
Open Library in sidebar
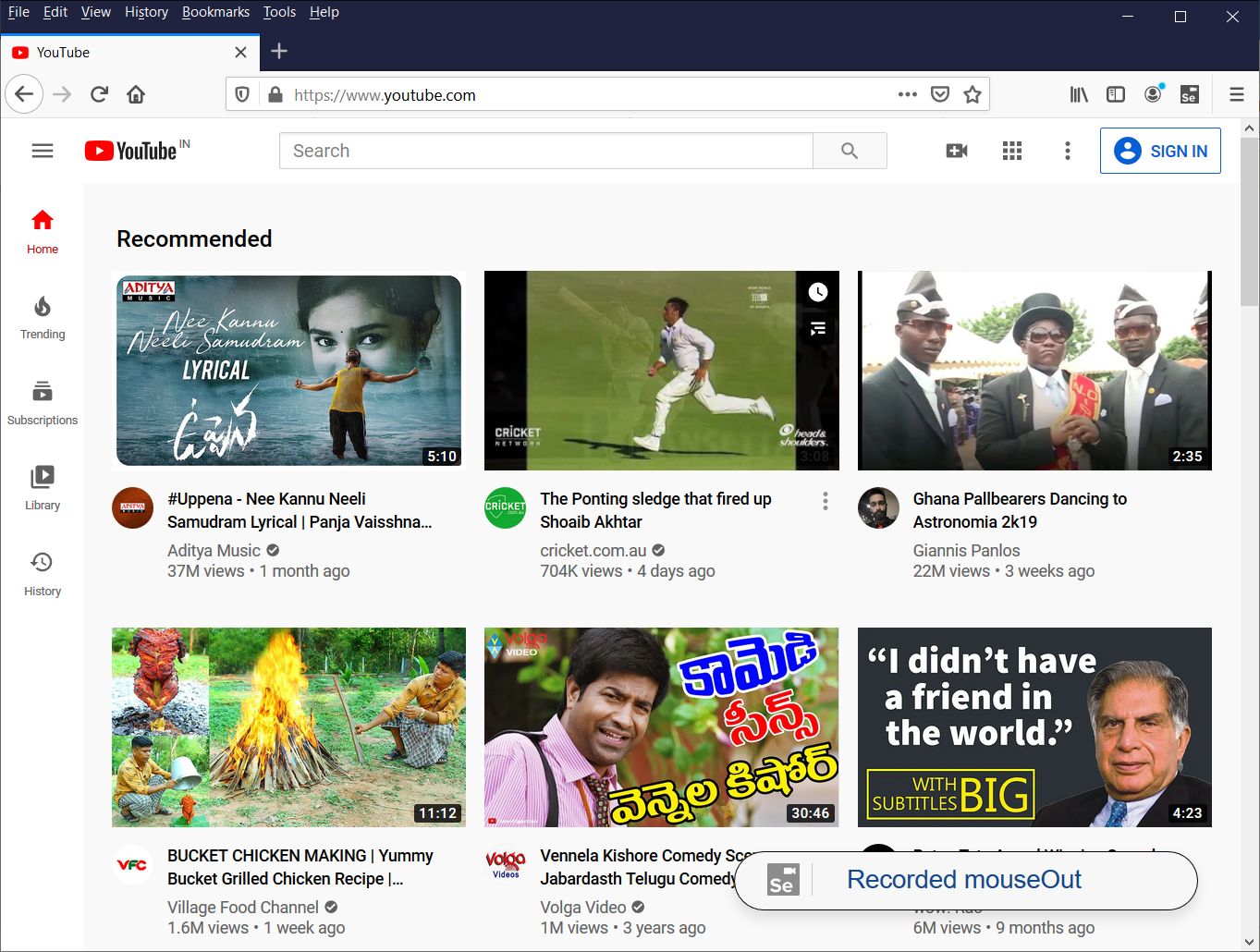(x=43, y=489)
